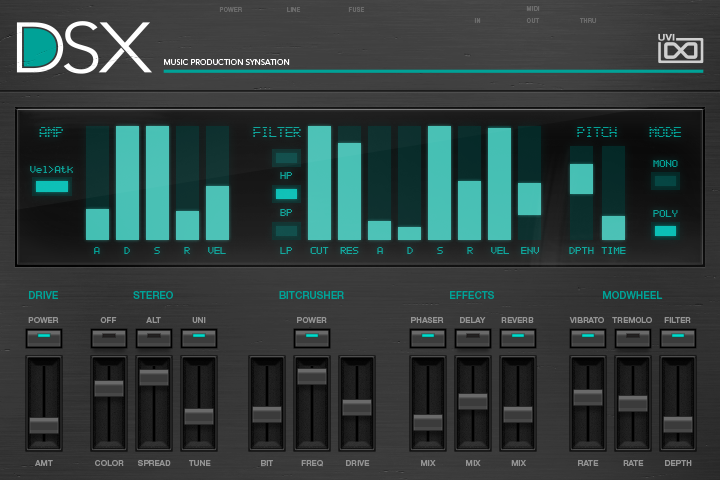This screenshot has height=480, width=720.
Task: Click the Reverb MIX fader
Action: 518,414
